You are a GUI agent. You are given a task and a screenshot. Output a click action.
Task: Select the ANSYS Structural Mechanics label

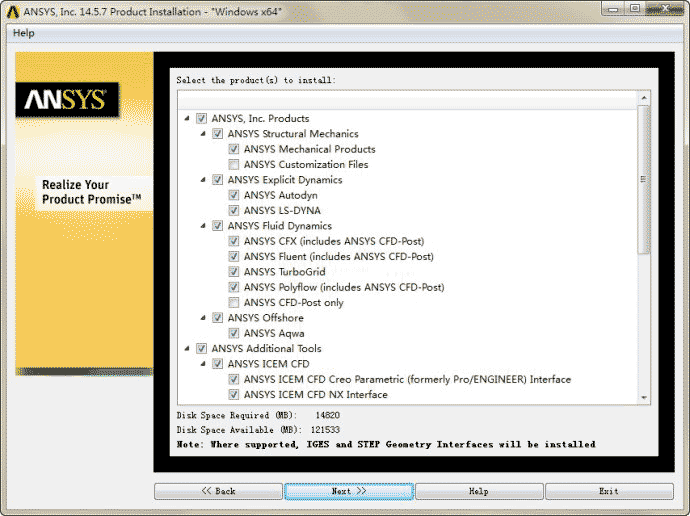(293, 134)
